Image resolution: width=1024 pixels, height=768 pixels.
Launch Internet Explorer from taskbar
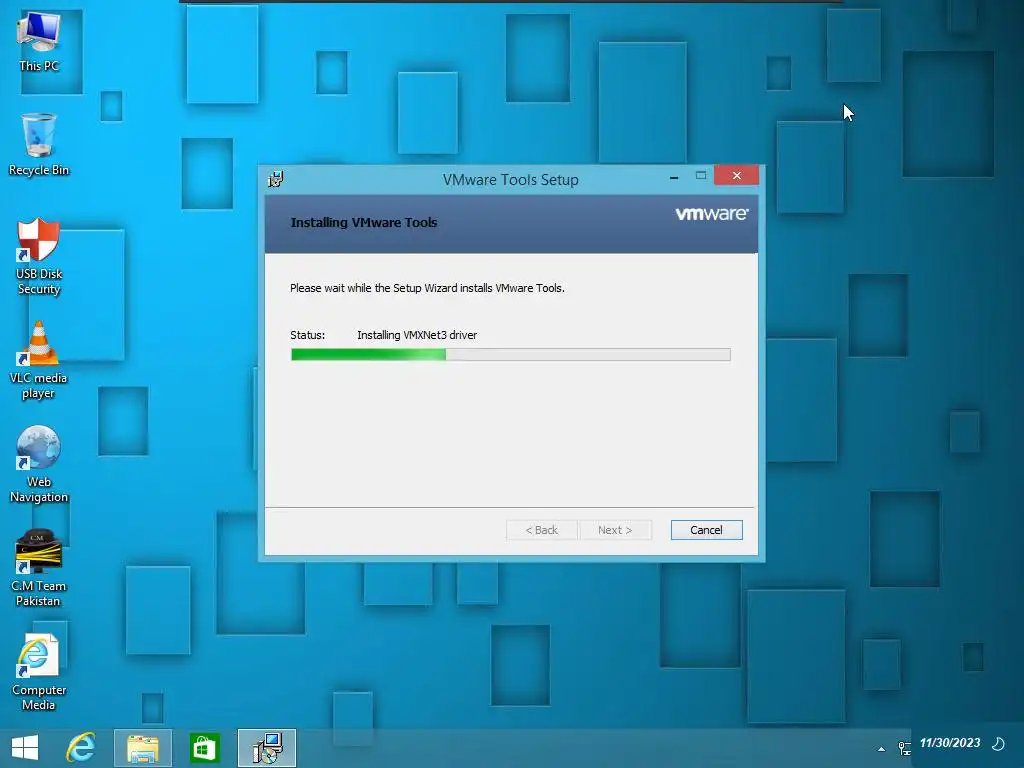(x=81, y=748)
